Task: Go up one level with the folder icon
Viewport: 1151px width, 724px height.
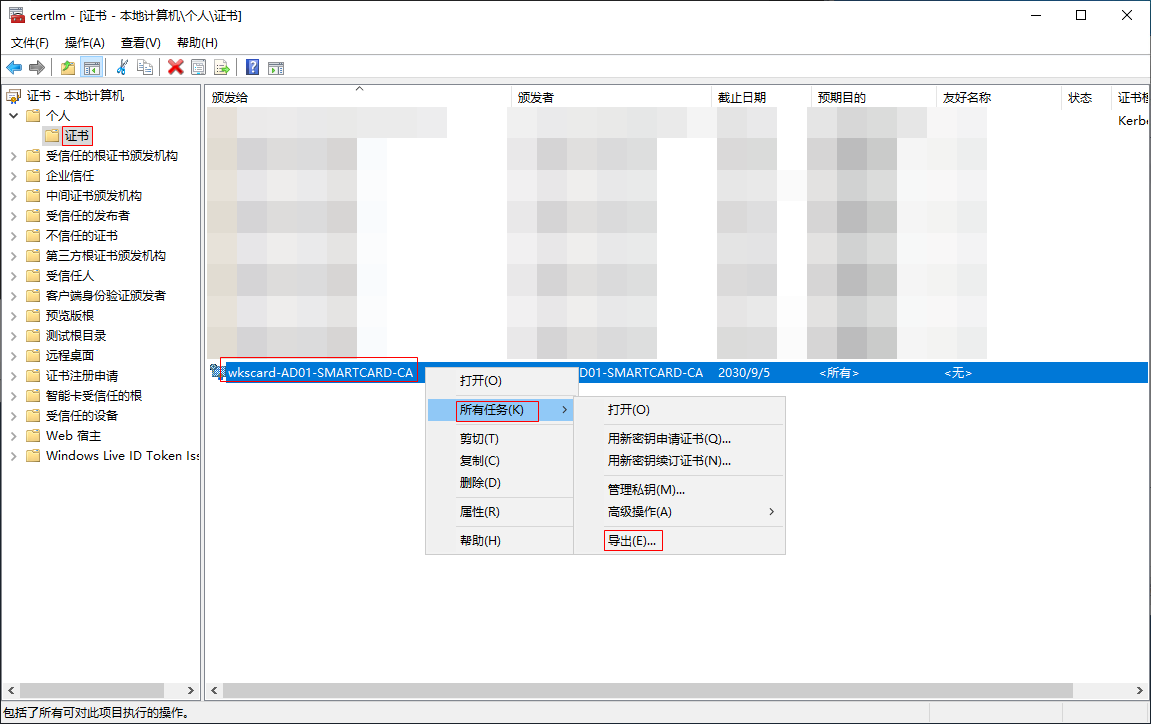Action: 68,68
